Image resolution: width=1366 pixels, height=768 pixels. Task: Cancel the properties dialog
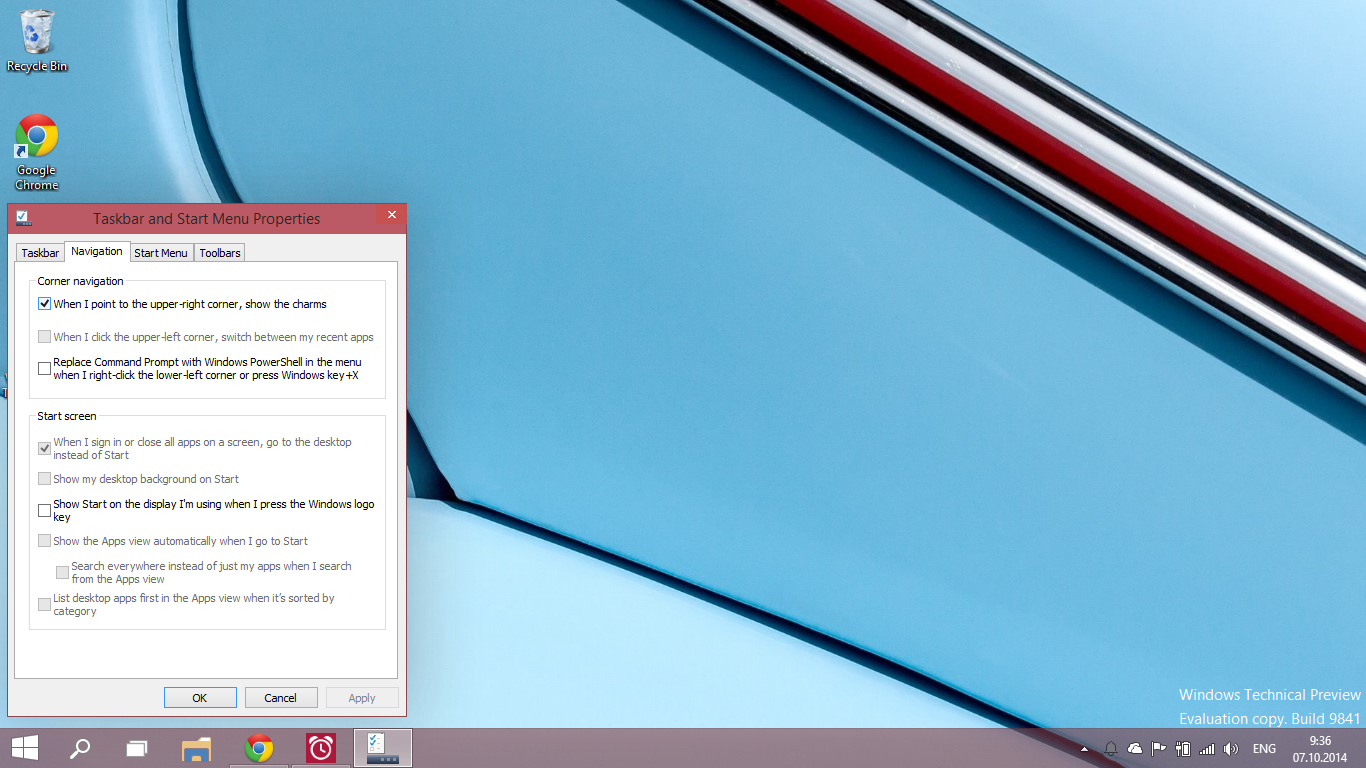(281, 698)
